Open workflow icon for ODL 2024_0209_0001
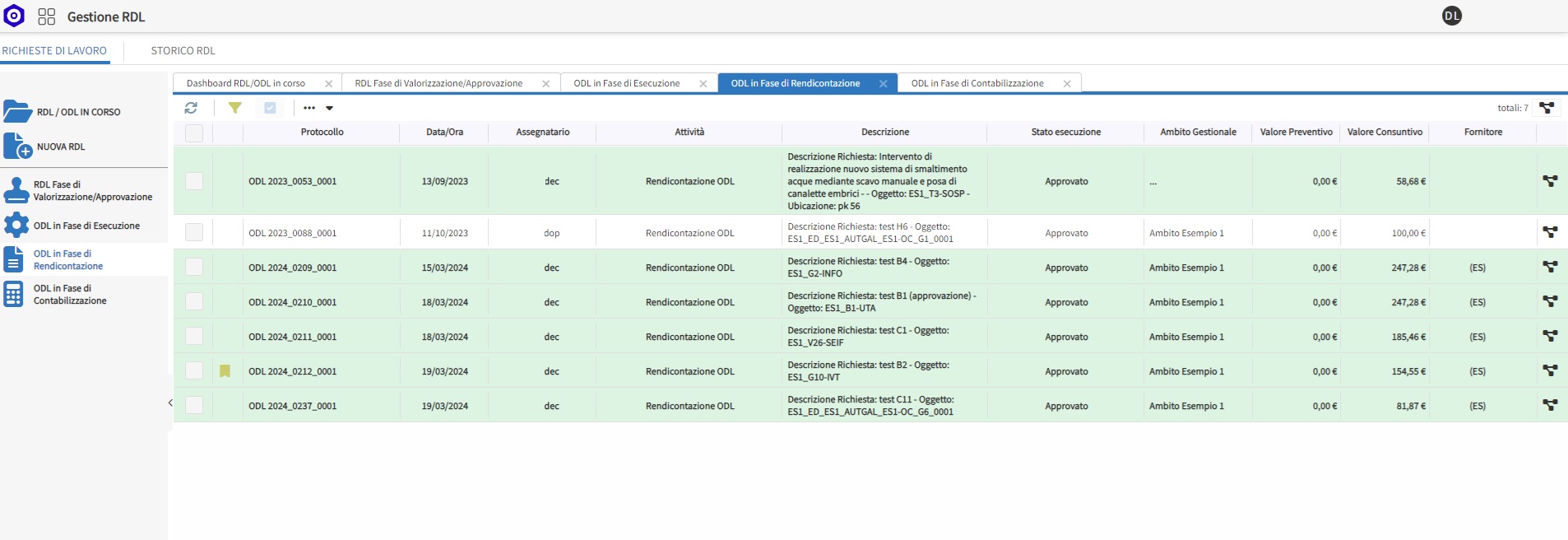The width and height of the screenshot is (1568, 540). click(1550, 268)
